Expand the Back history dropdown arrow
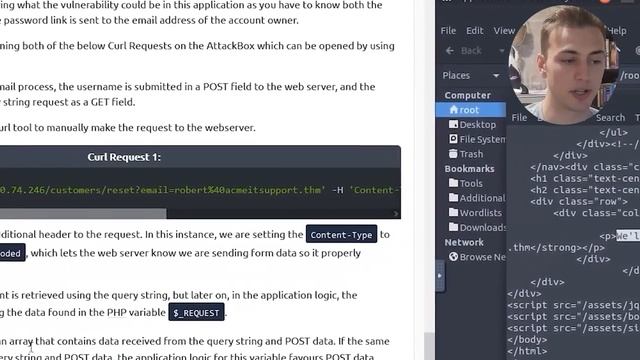 pos(501,51)
